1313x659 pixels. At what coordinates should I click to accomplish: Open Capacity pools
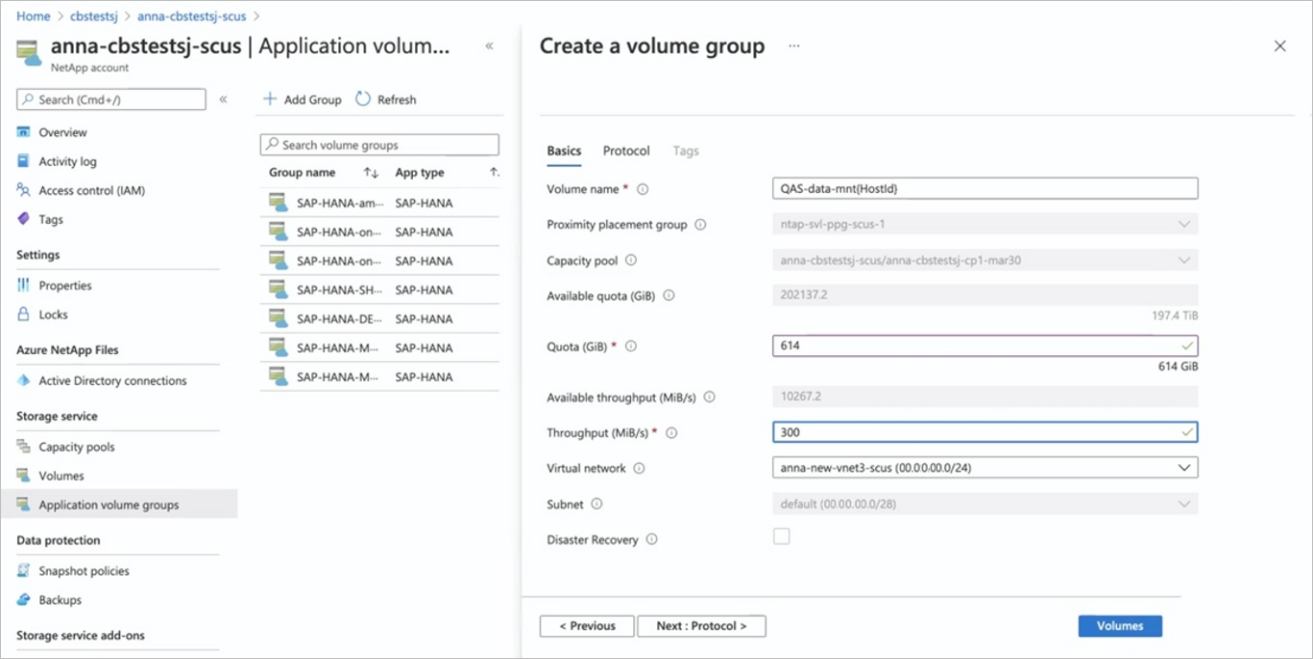coord(76,447)
